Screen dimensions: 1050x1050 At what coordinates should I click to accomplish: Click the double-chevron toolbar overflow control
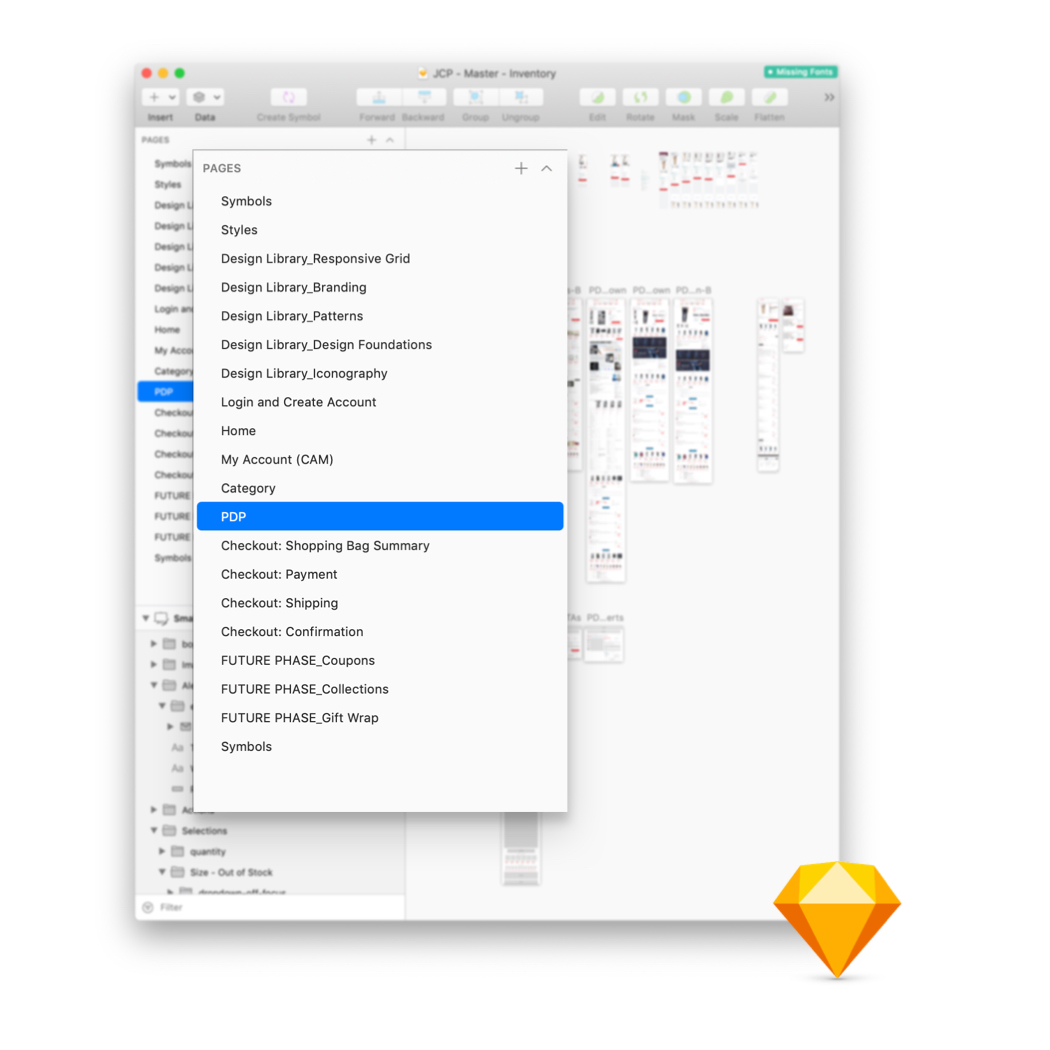point(829,97)
